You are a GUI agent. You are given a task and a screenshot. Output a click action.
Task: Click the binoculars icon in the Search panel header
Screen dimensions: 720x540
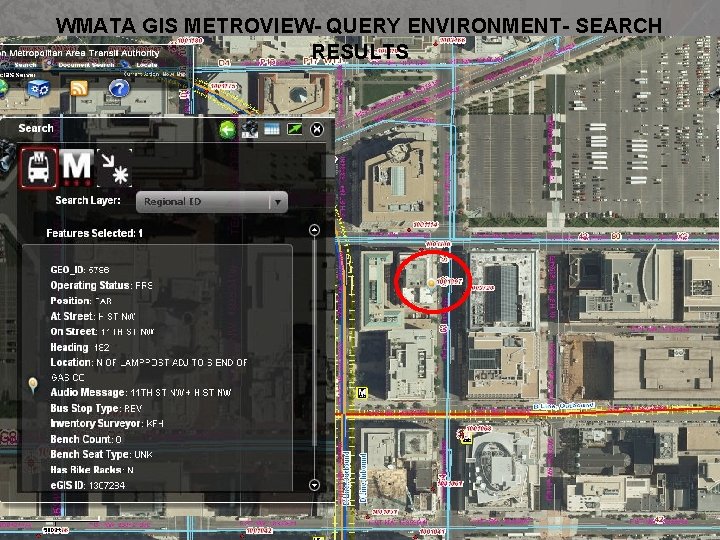pos(250,129)
